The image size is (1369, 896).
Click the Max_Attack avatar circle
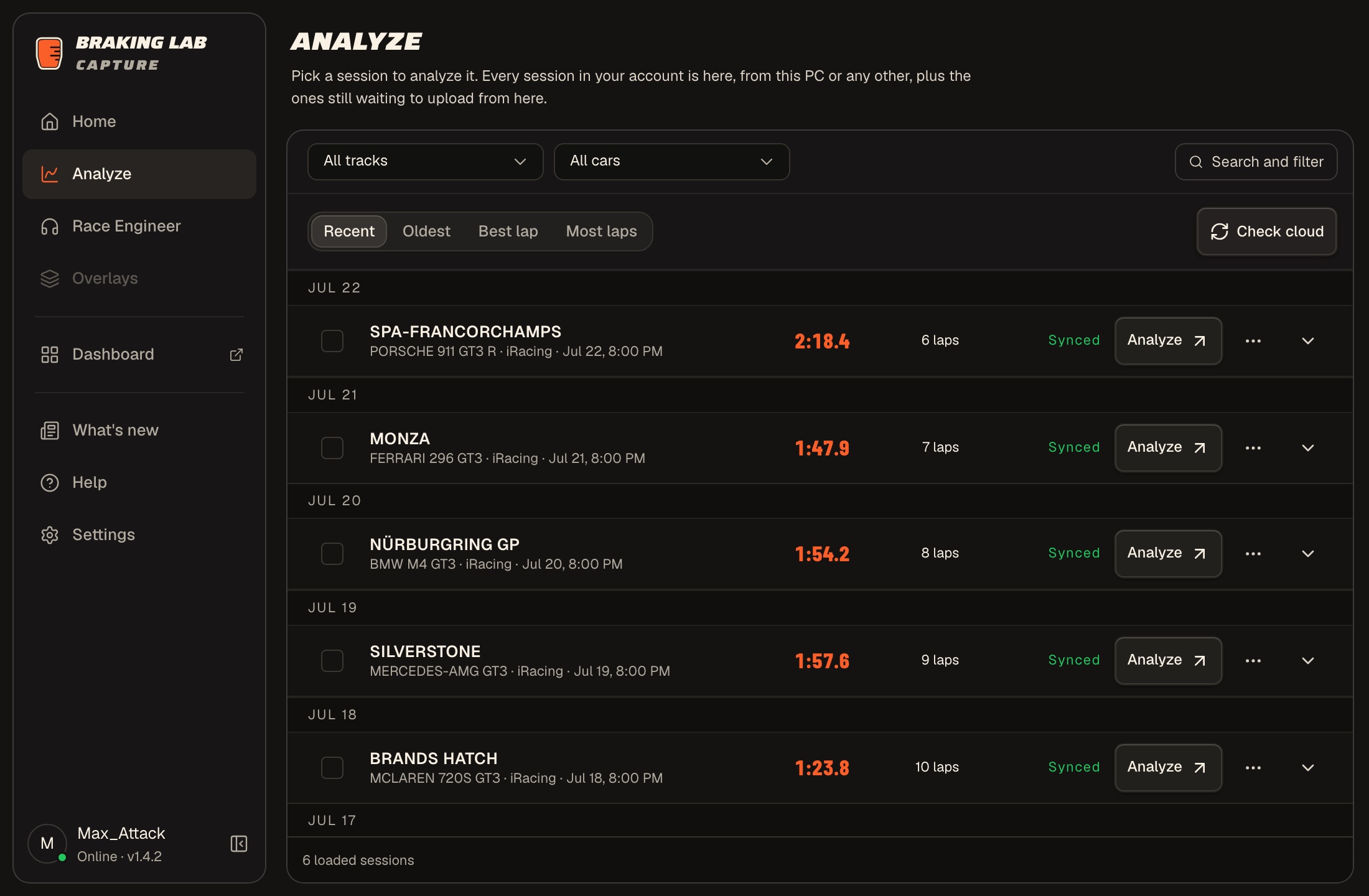pyautogui.click(x=47, y=843)
